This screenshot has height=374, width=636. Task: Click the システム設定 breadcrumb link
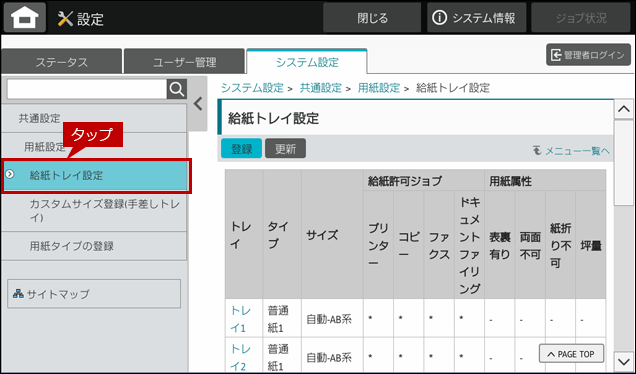[x=252, y=88]
